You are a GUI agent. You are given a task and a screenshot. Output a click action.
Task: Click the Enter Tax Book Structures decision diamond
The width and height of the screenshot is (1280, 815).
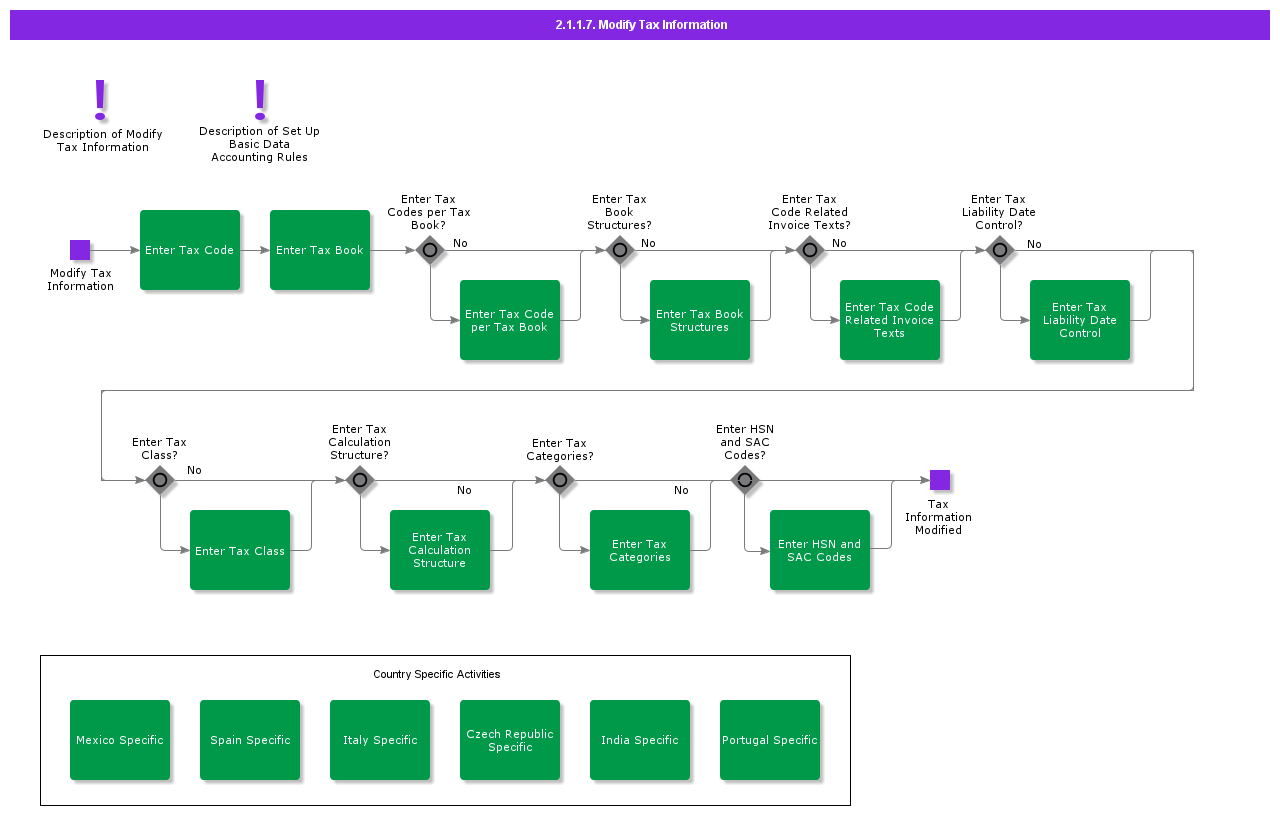[620, 251]
